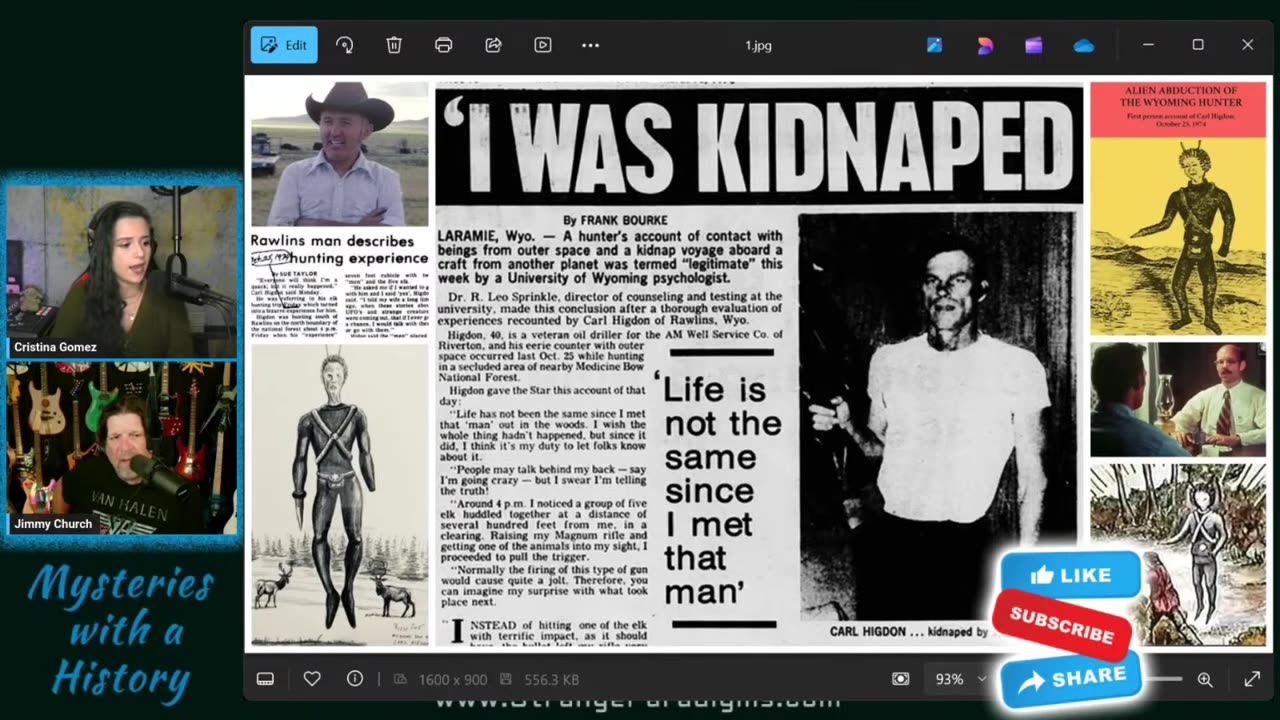Open the Clipchamp purple app icon
Image resolution: width=1280 pixels, height=720 pixels.
tap(1034, 45)
